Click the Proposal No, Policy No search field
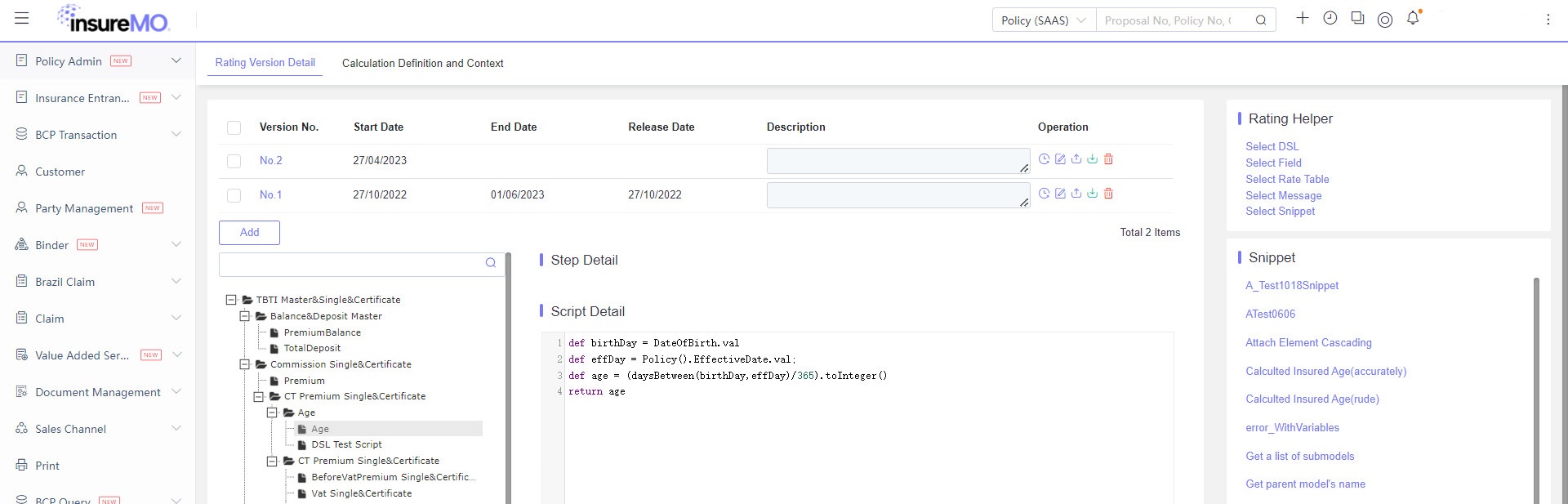Viewport: 1568px width, 504px height. [x=1168, y=20]
